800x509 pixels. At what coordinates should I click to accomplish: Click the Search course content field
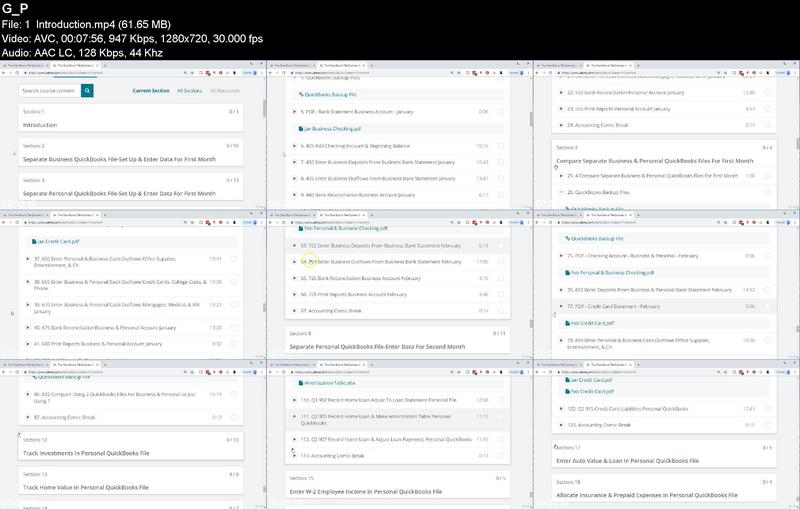pos(50,91)
